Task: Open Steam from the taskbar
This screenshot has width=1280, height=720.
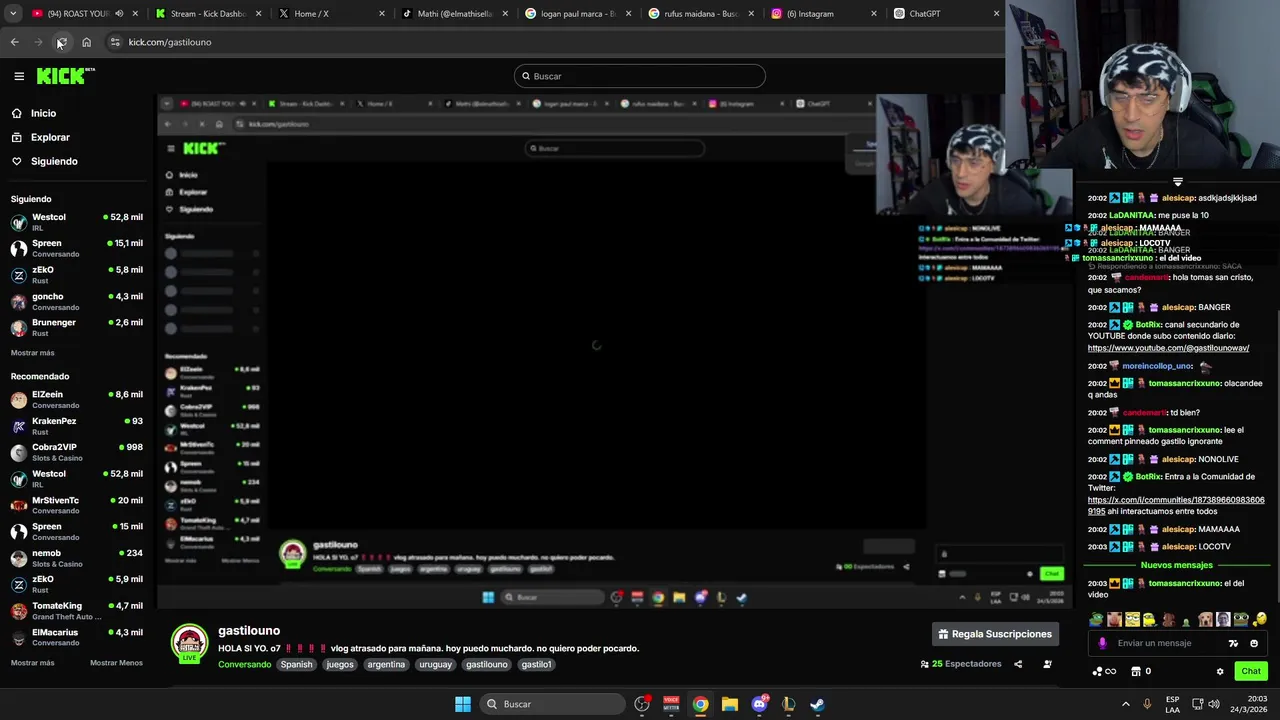Action: coord(817,704)
